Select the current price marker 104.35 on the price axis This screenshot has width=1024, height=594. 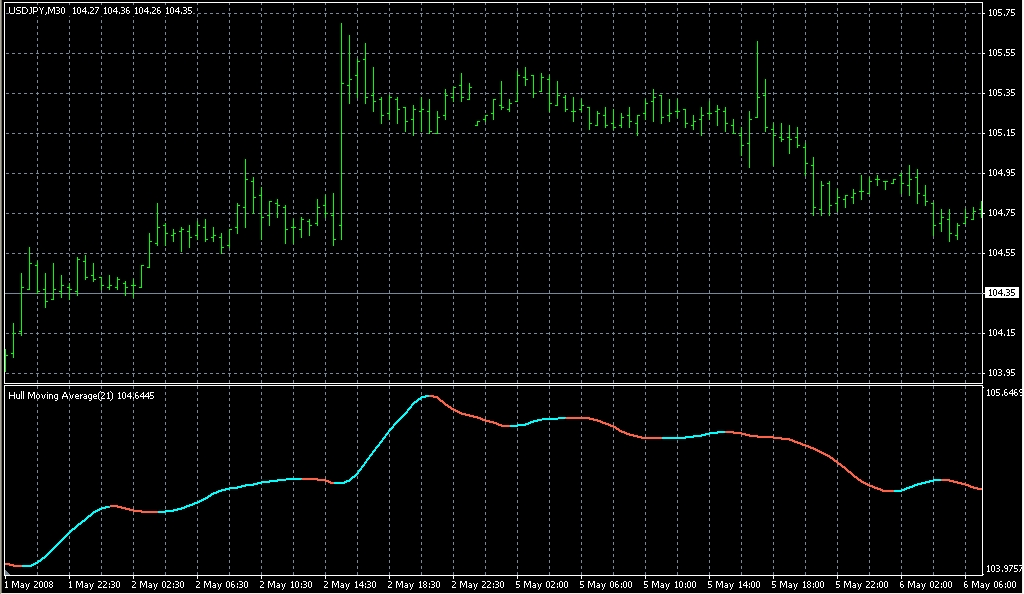pyautogui.click(x=1001, y=293)
